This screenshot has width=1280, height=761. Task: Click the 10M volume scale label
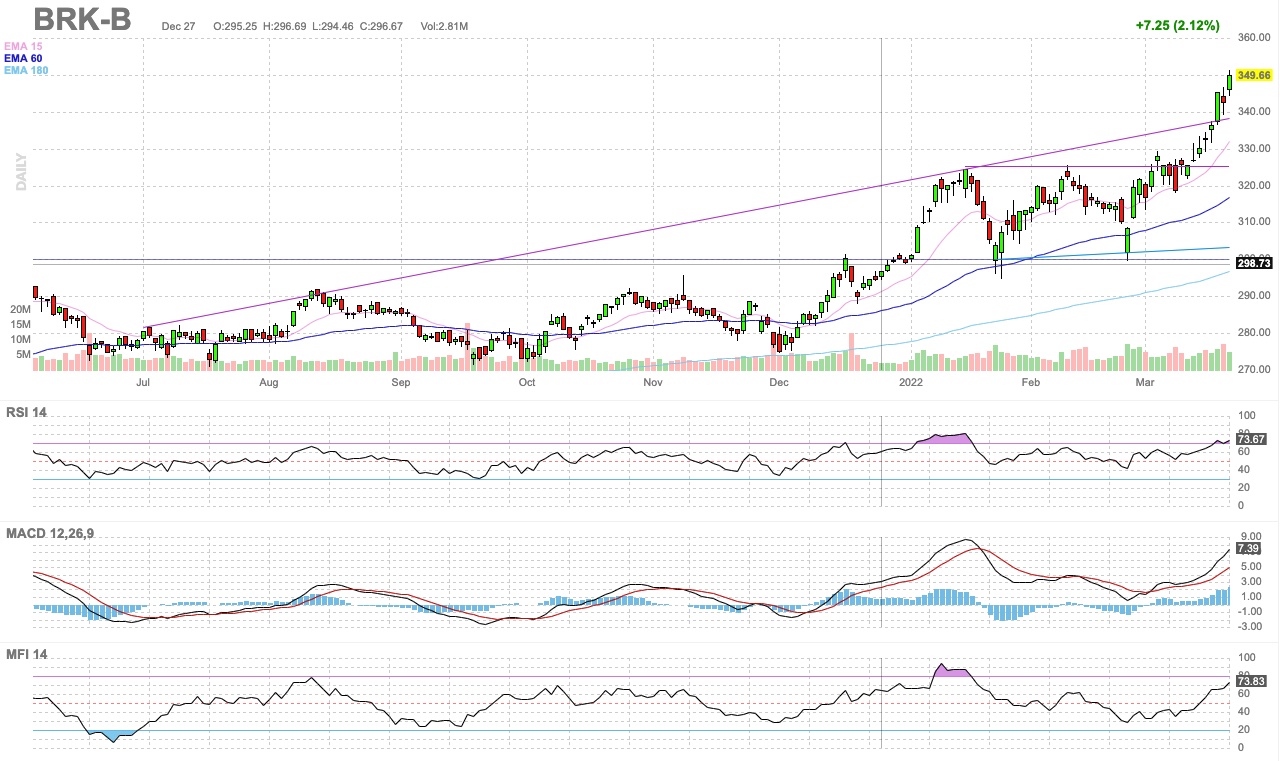(x=20, y=340)
